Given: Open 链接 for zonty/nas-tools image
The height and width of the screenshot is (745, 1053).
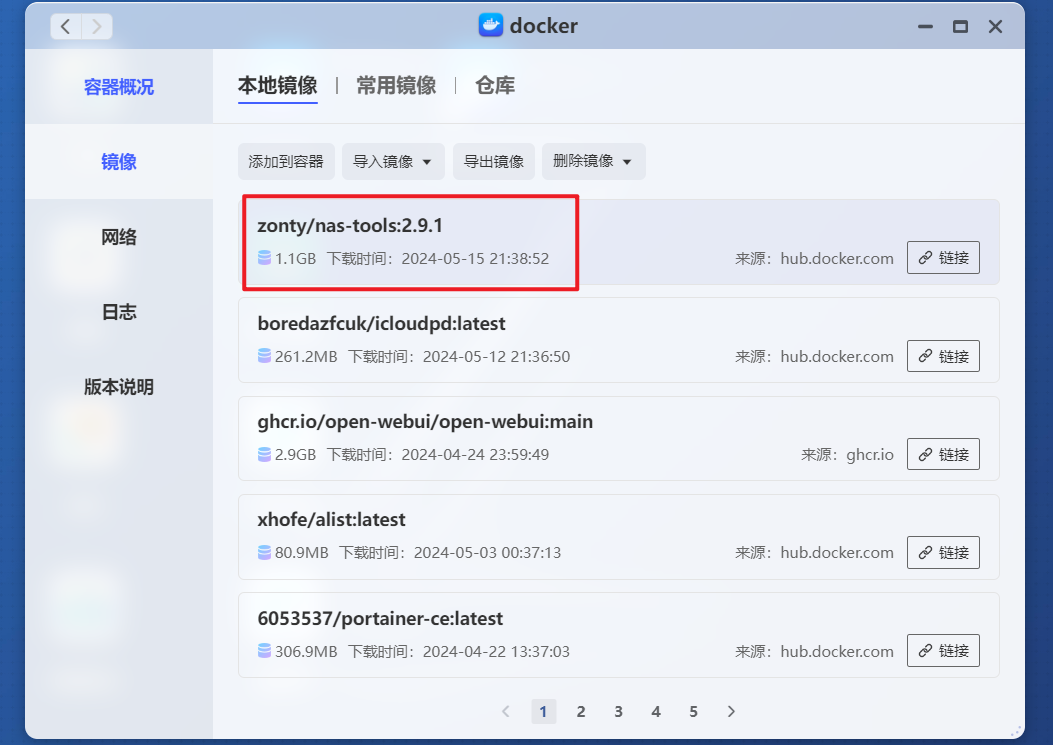Looking at the screenshot, I should coord(943,258).
